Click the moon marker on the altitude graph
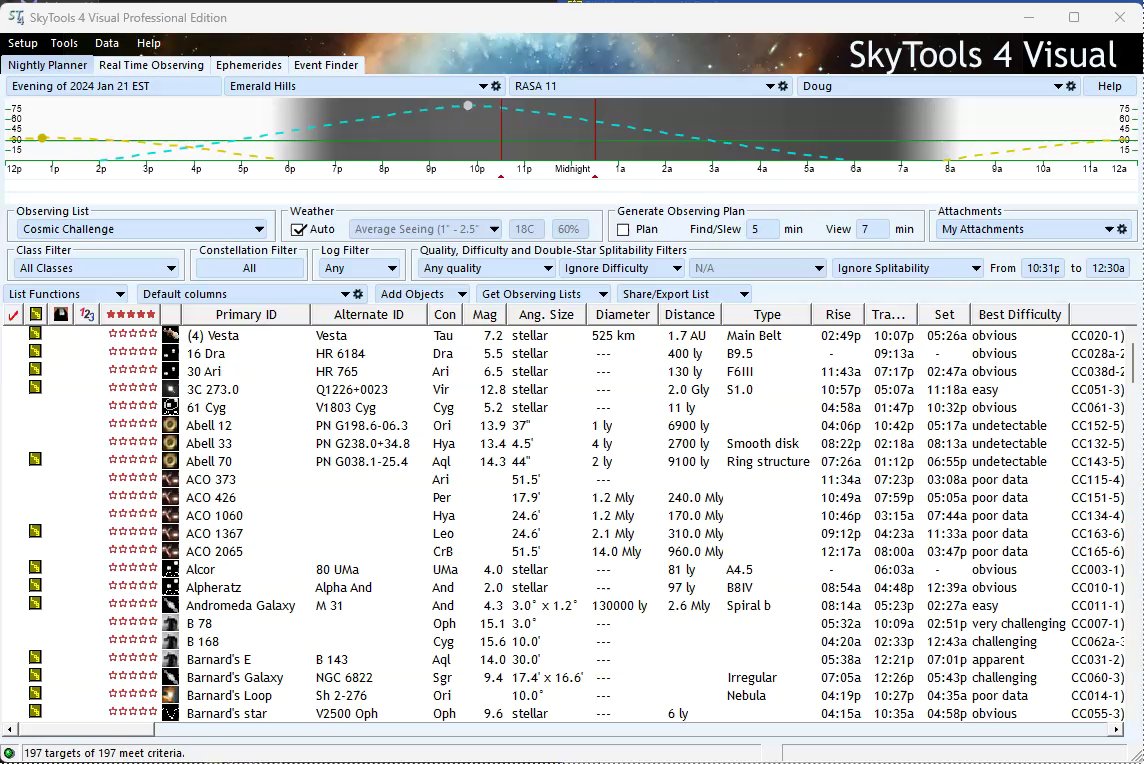This screenshot has width=1144, height=764. click(468, 105)
